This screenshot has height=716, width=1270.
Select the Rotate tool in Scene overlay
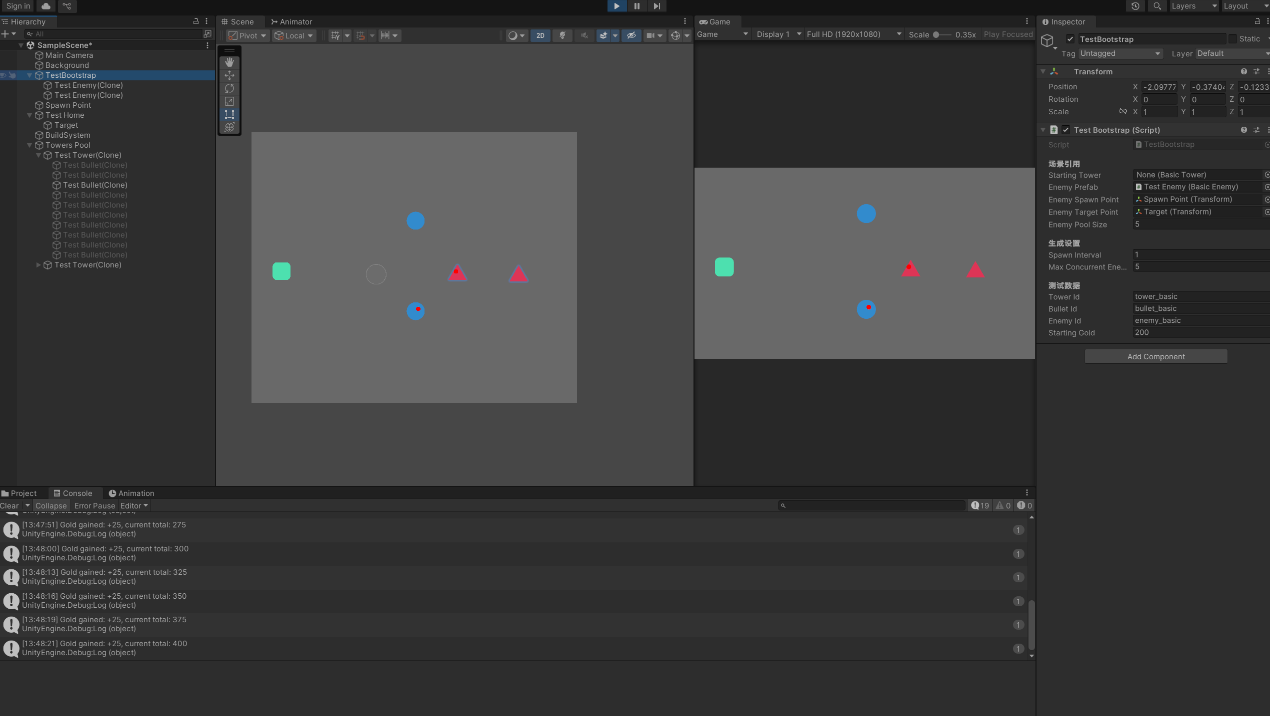pos(230,88)
